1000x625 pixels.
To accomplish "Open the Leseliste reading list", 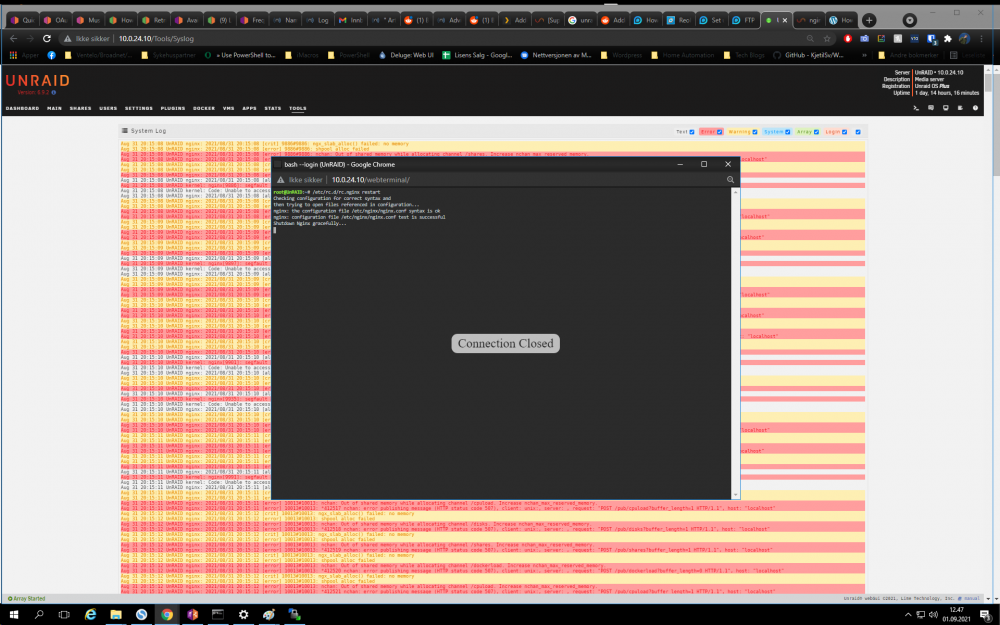I will pyautogui.click(x=967, y=55).
